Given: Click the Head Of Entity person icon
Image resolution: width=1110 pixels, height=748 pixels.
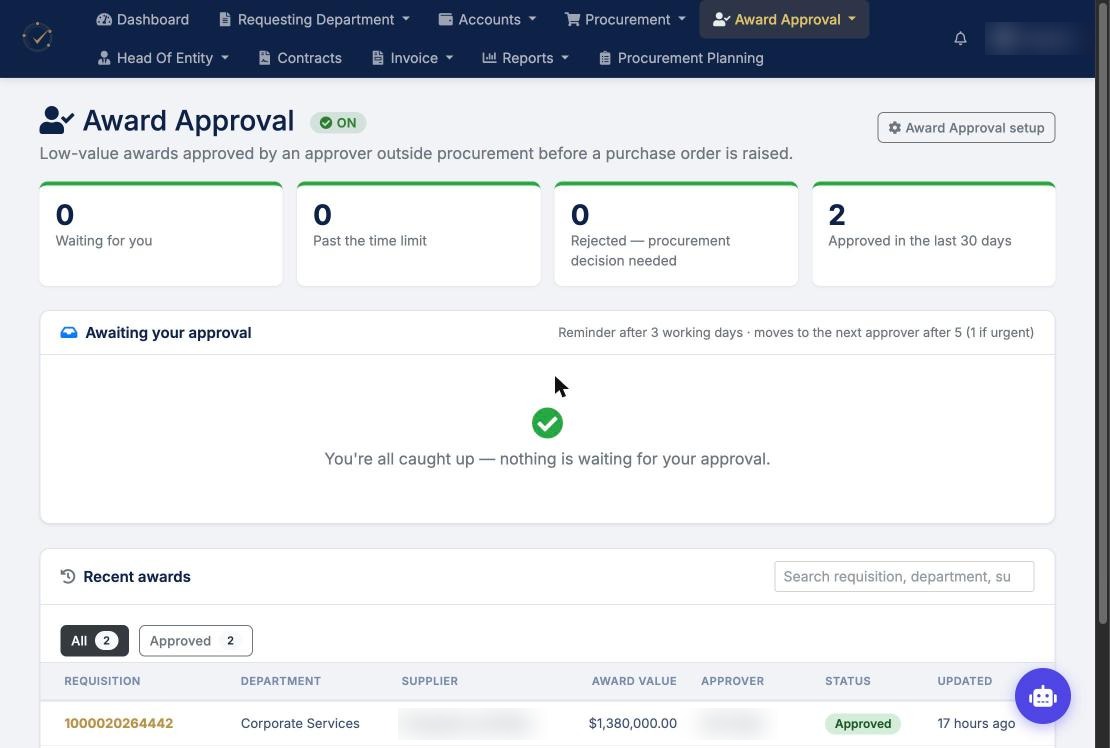Looking at the screenshot, I should [x=104, y=58].
